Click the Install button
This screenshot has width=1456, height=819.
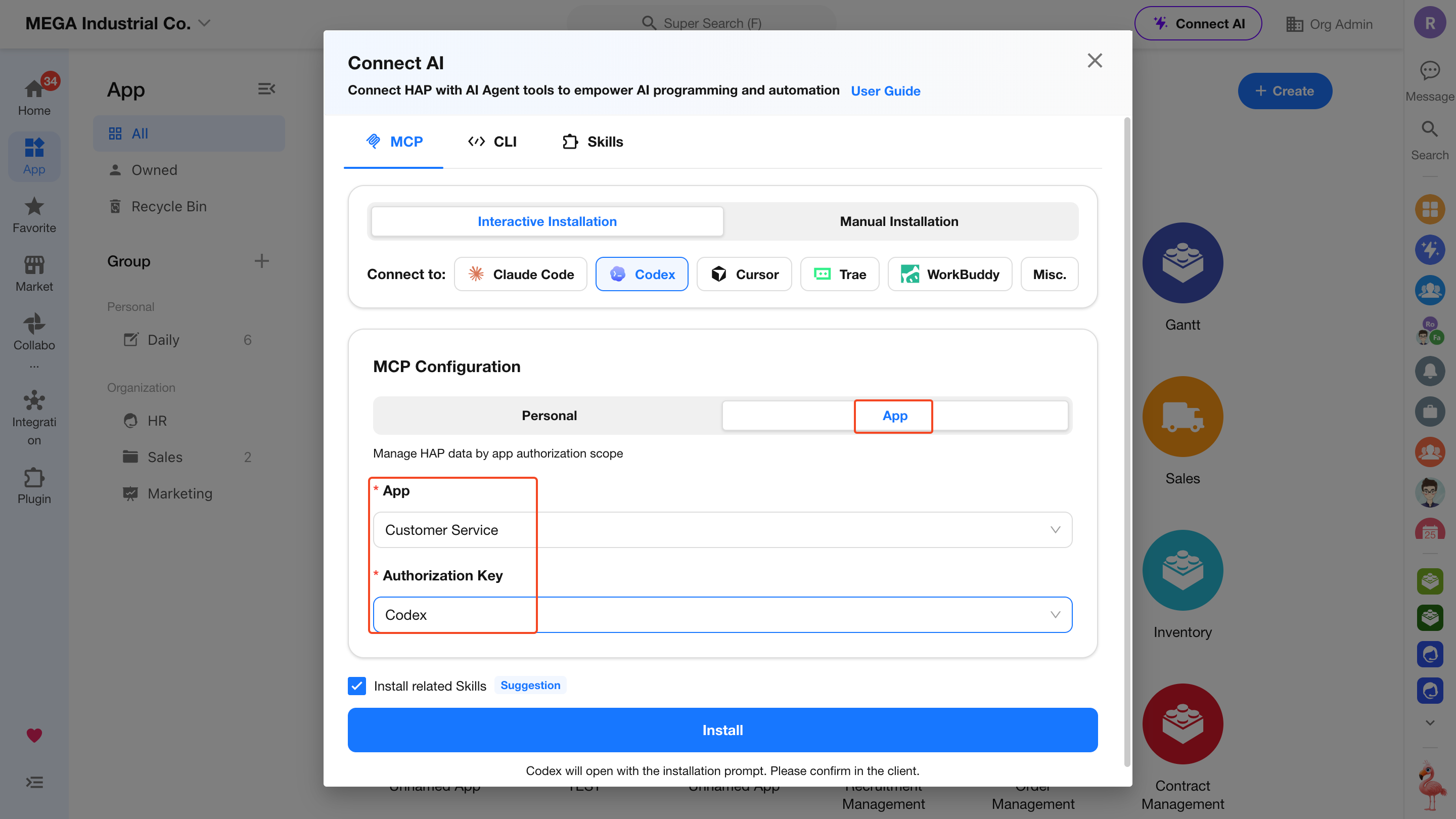[x=722, y=730]
